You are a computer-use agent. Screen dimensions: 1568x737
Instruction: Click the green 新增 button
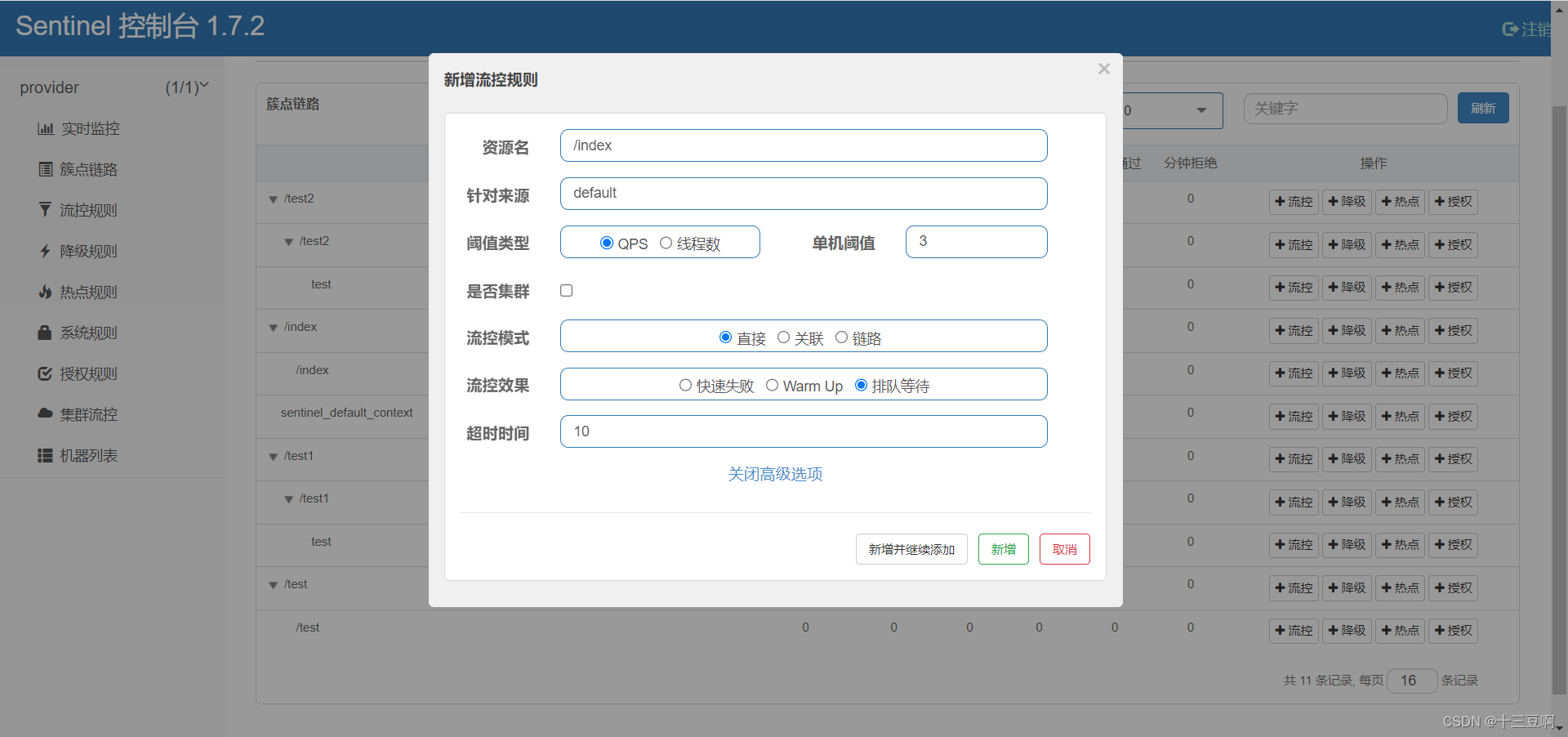(1004, 549)
